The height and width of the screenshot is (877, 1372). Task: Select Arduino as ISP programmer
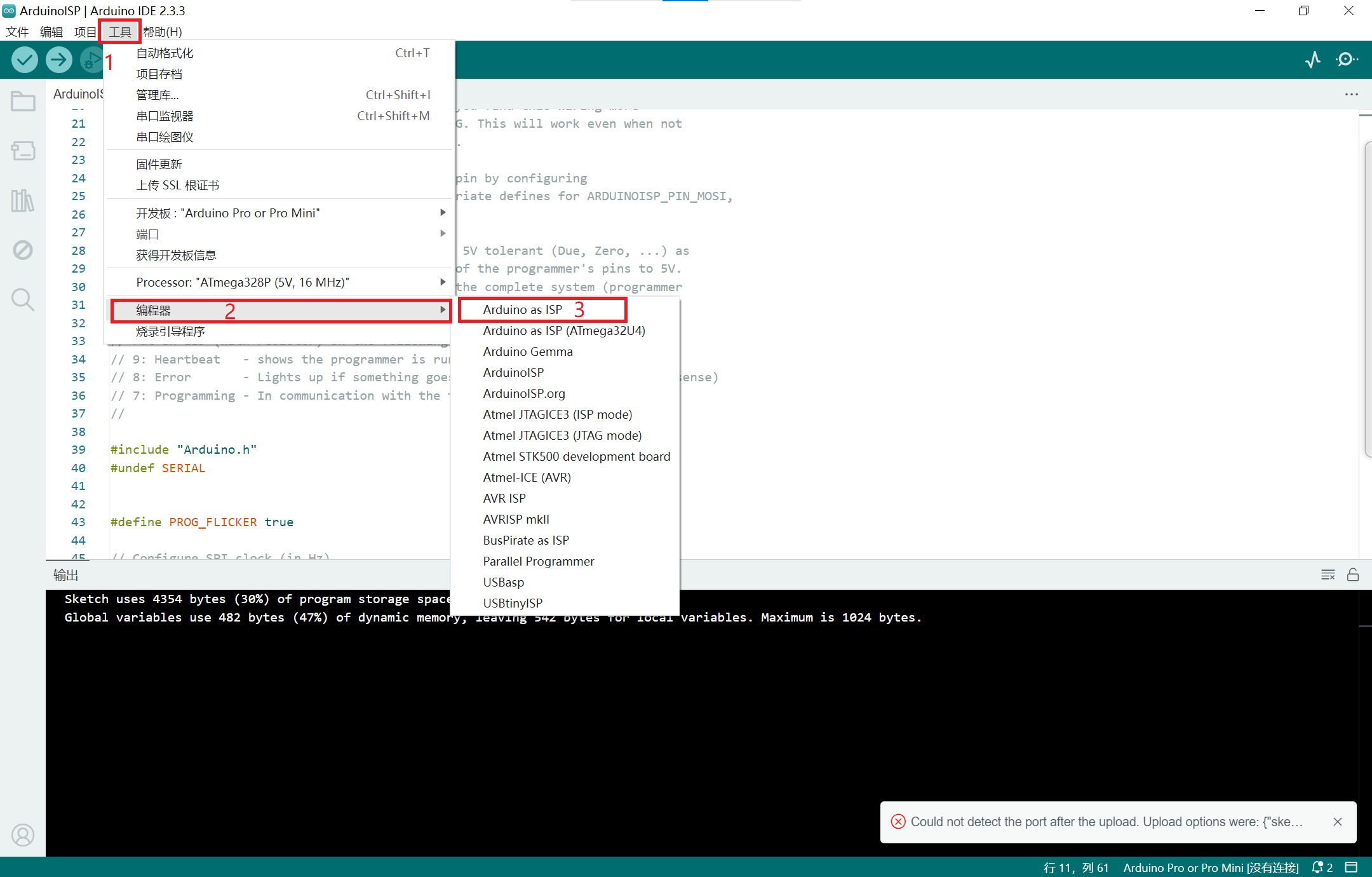(565, 309)
